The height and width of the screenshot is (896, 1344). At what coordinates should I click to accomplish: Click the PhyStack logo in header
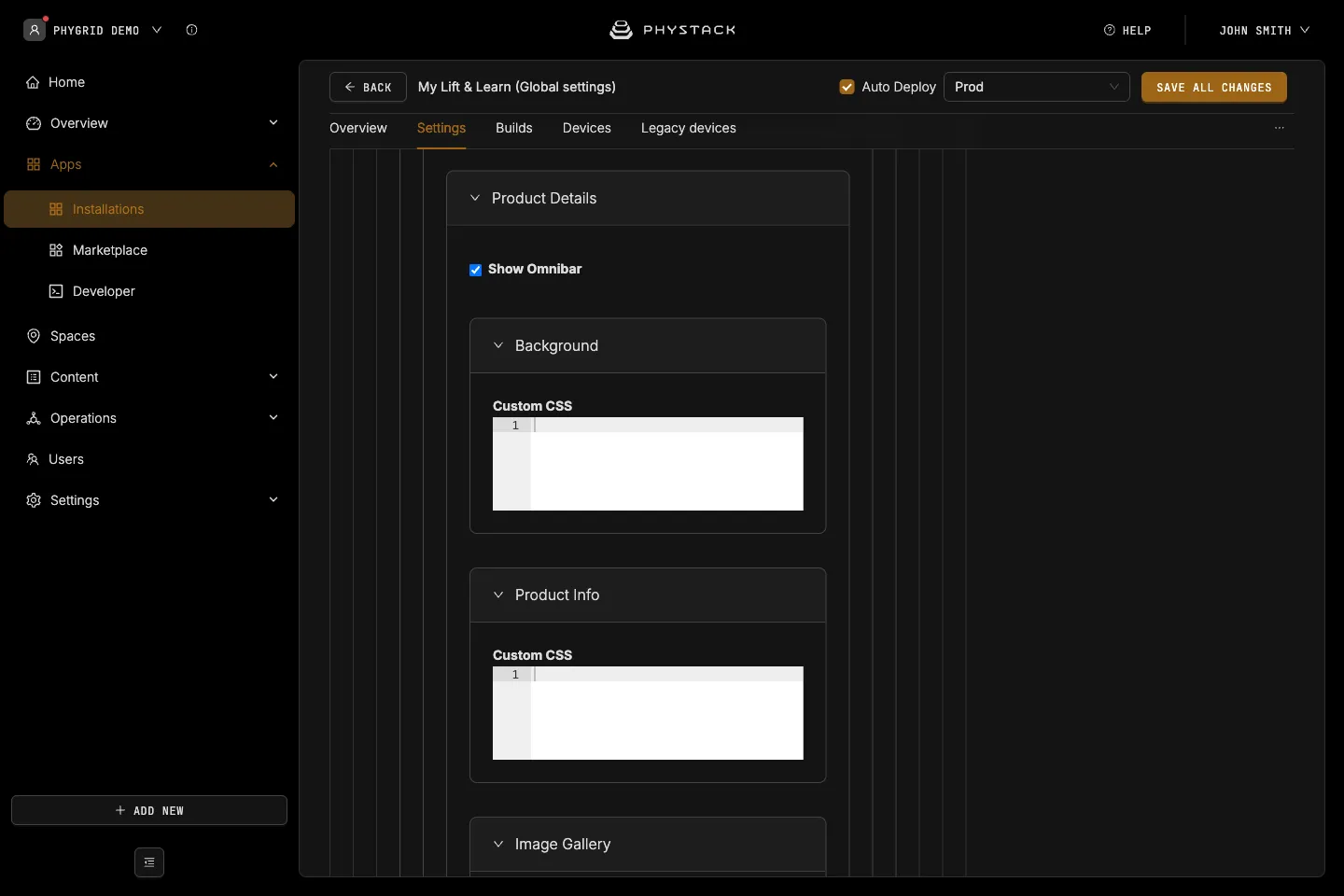point(672,30)
